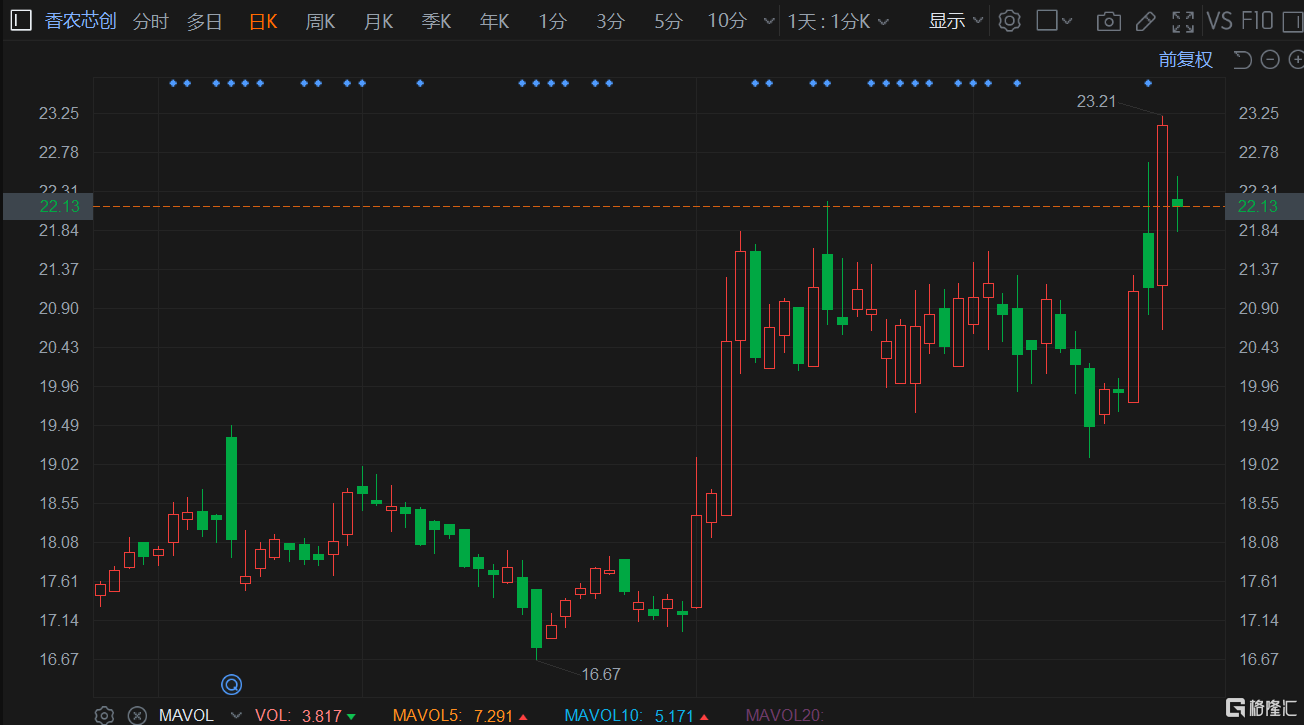Click the VOL: 3.817 readout

point(306,715)
